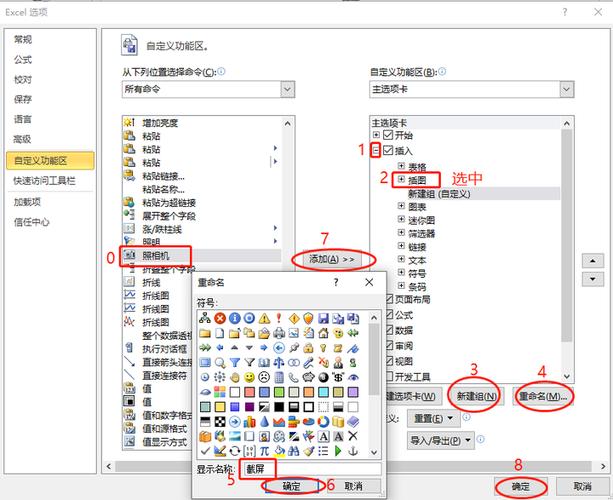Select the red circle X error symbol
The height and width of the screenshot is (500, 613).
(x=220, y=318)
